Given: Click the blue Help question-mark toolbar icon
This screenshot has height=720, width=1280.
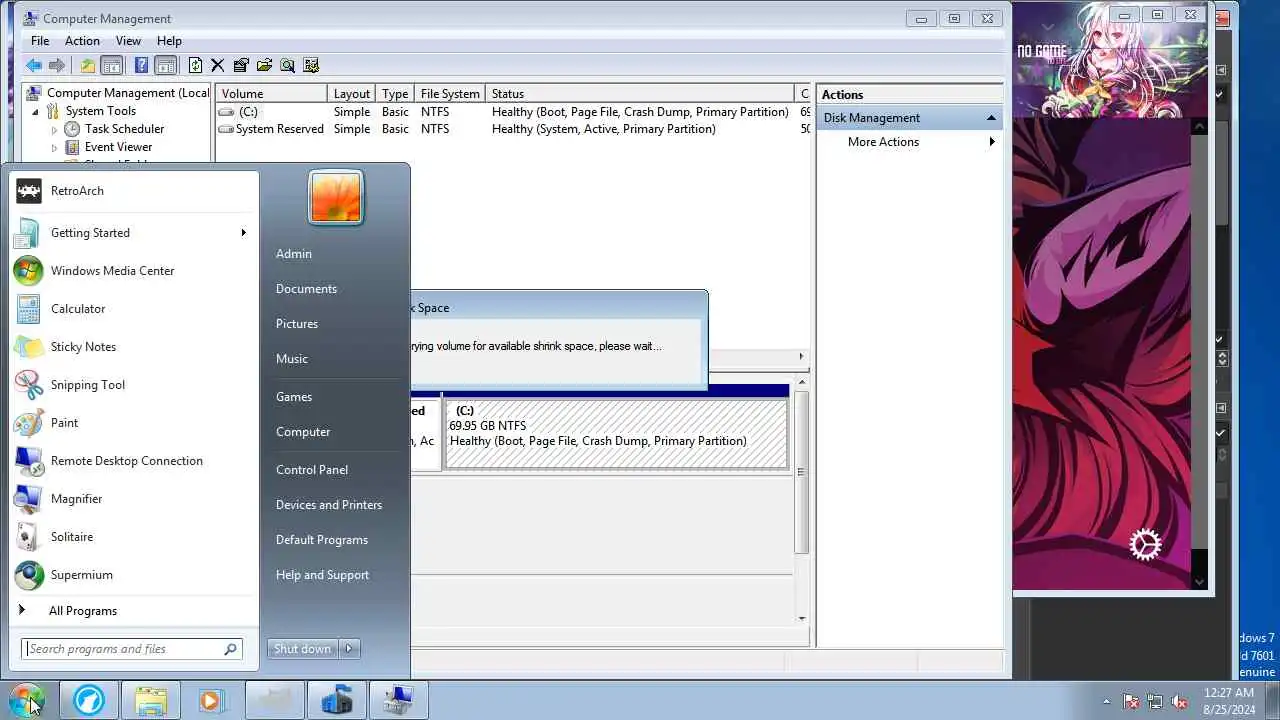Looking at the screenshot, I should pos(141,65).
